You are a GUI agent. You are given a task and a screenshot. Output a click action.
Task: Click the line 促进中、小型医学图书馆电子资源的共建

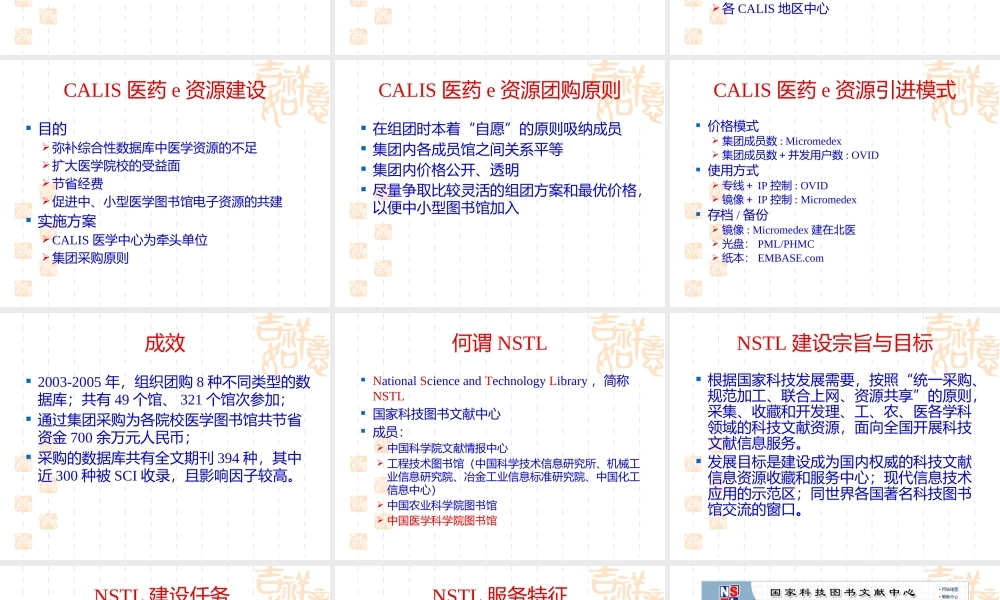[x=167, y=201]
